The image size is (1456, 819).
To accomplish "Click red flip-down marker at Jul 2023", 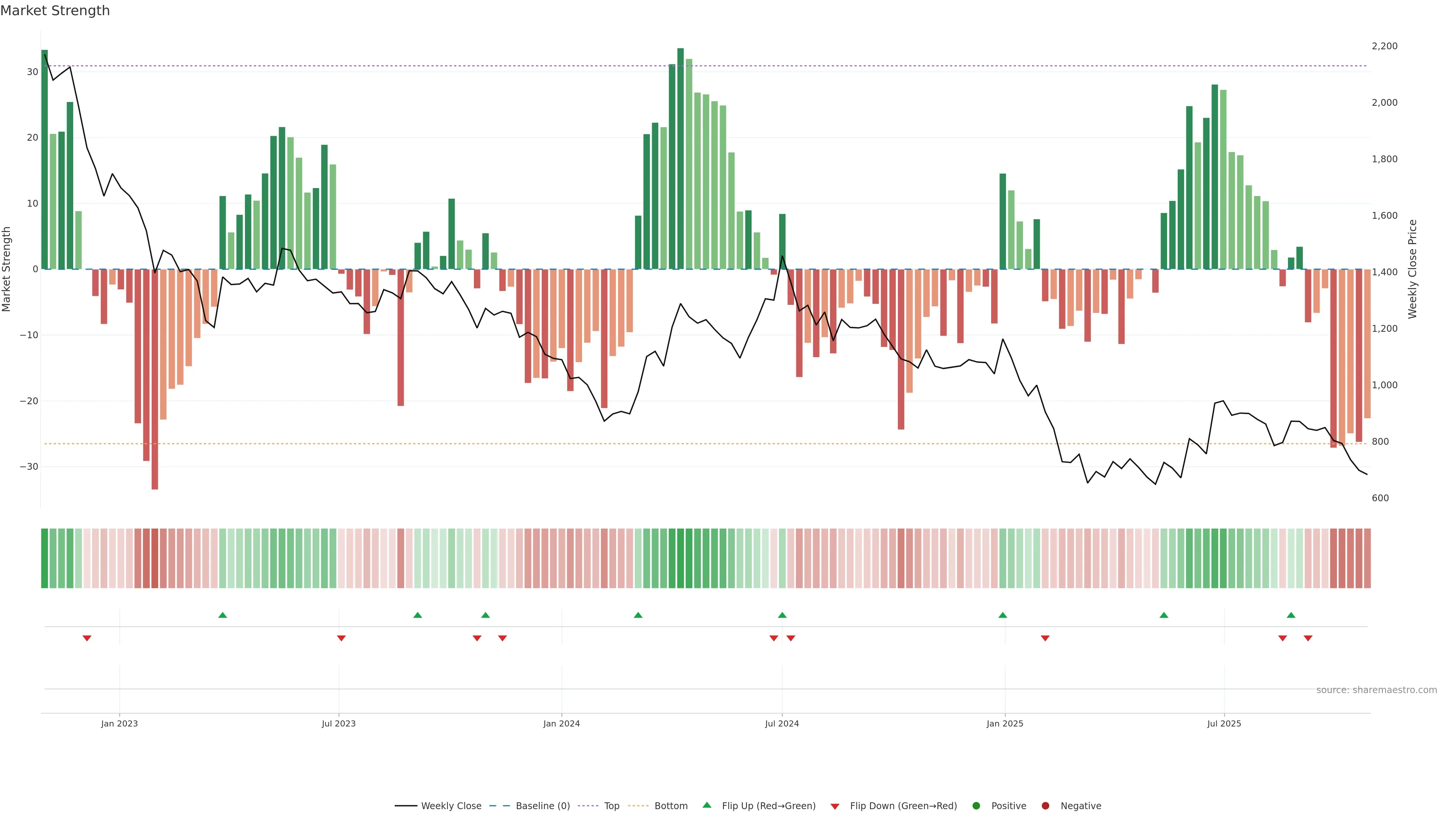I will [341, 638].
